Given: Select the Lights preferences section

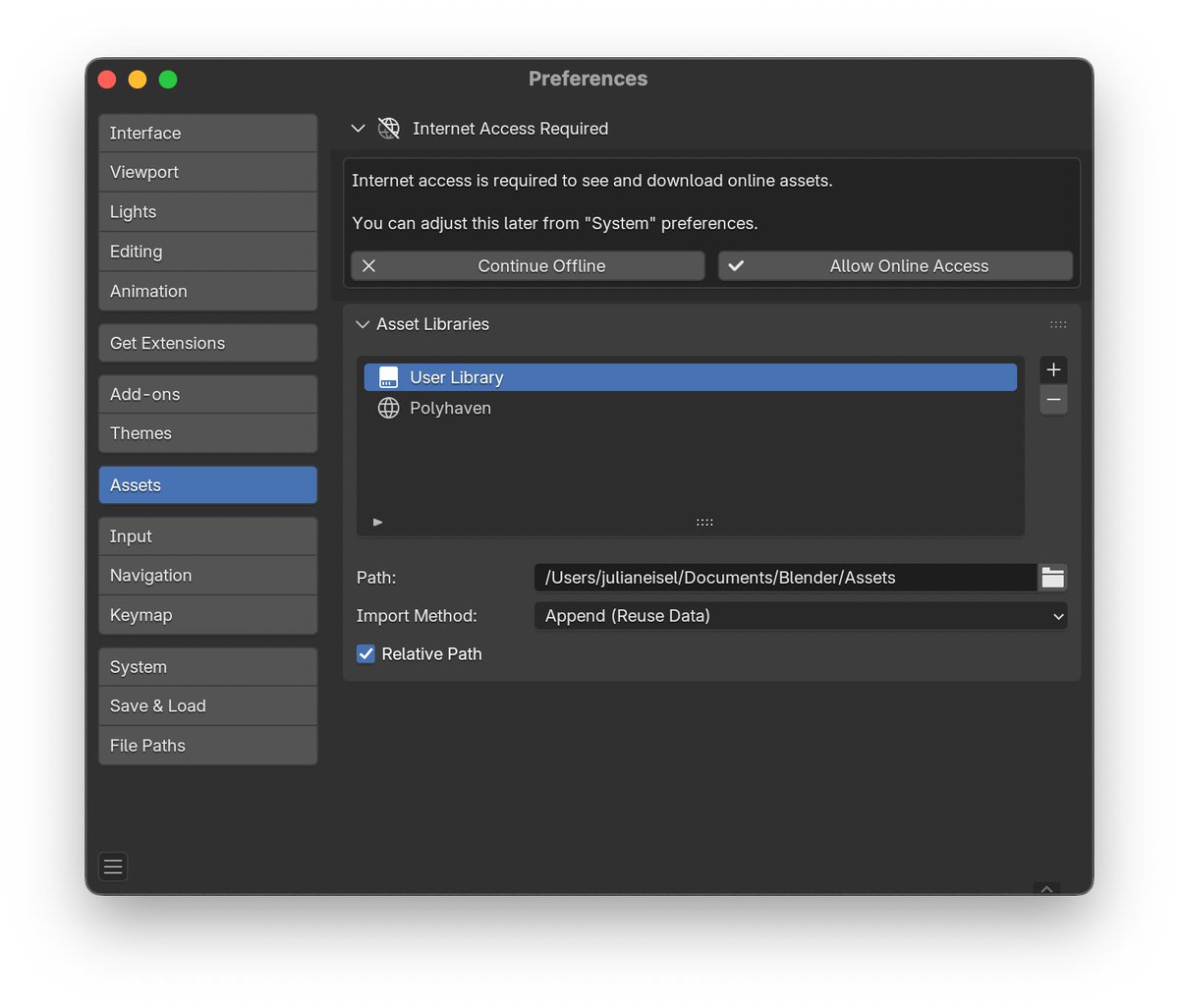Looking at the screenshot, I should pyautogui.click(x=208, y=212).
